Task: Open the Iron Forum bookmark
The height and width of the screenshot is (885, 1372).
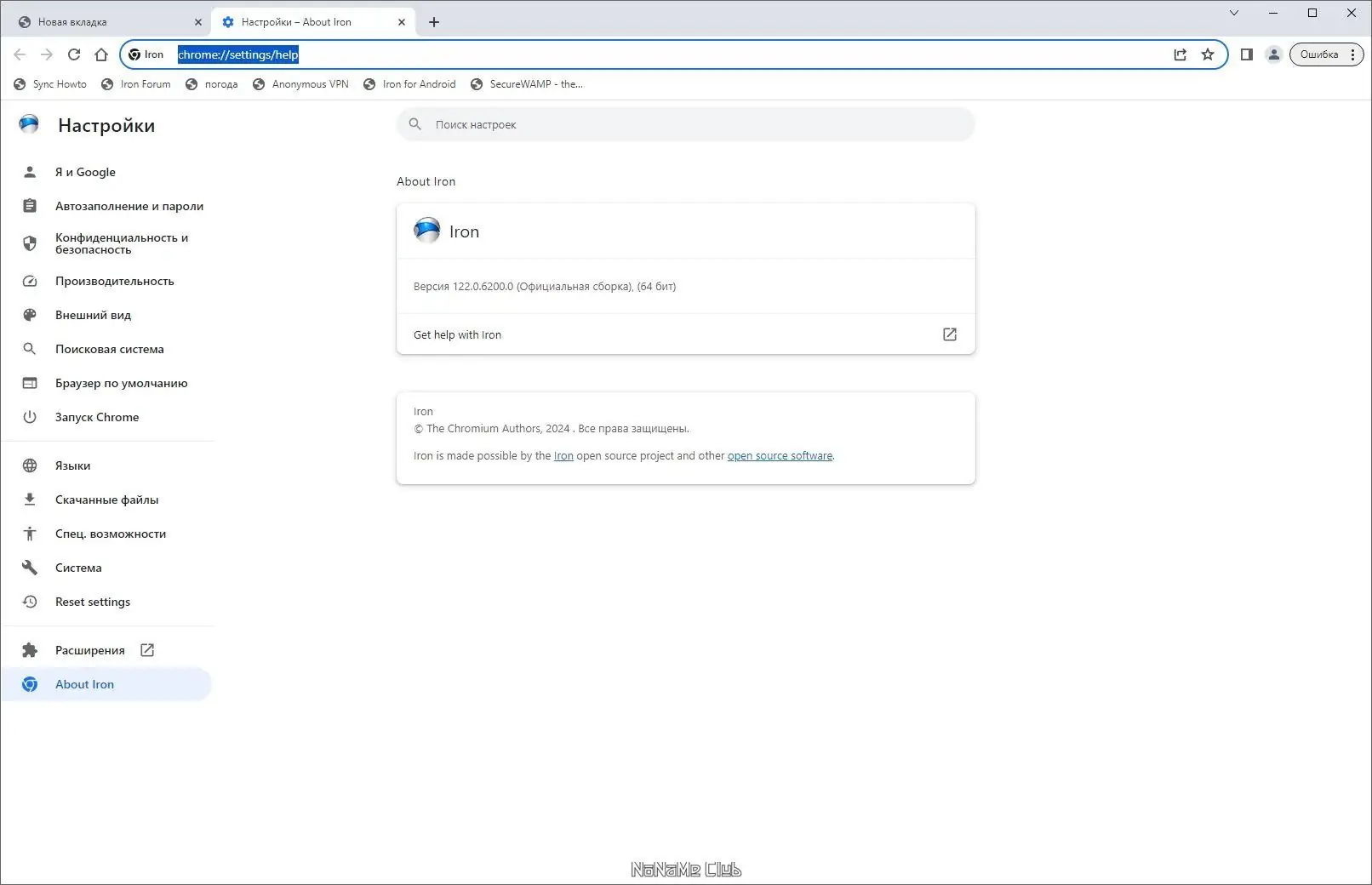Action: click(x=136, y=84)
